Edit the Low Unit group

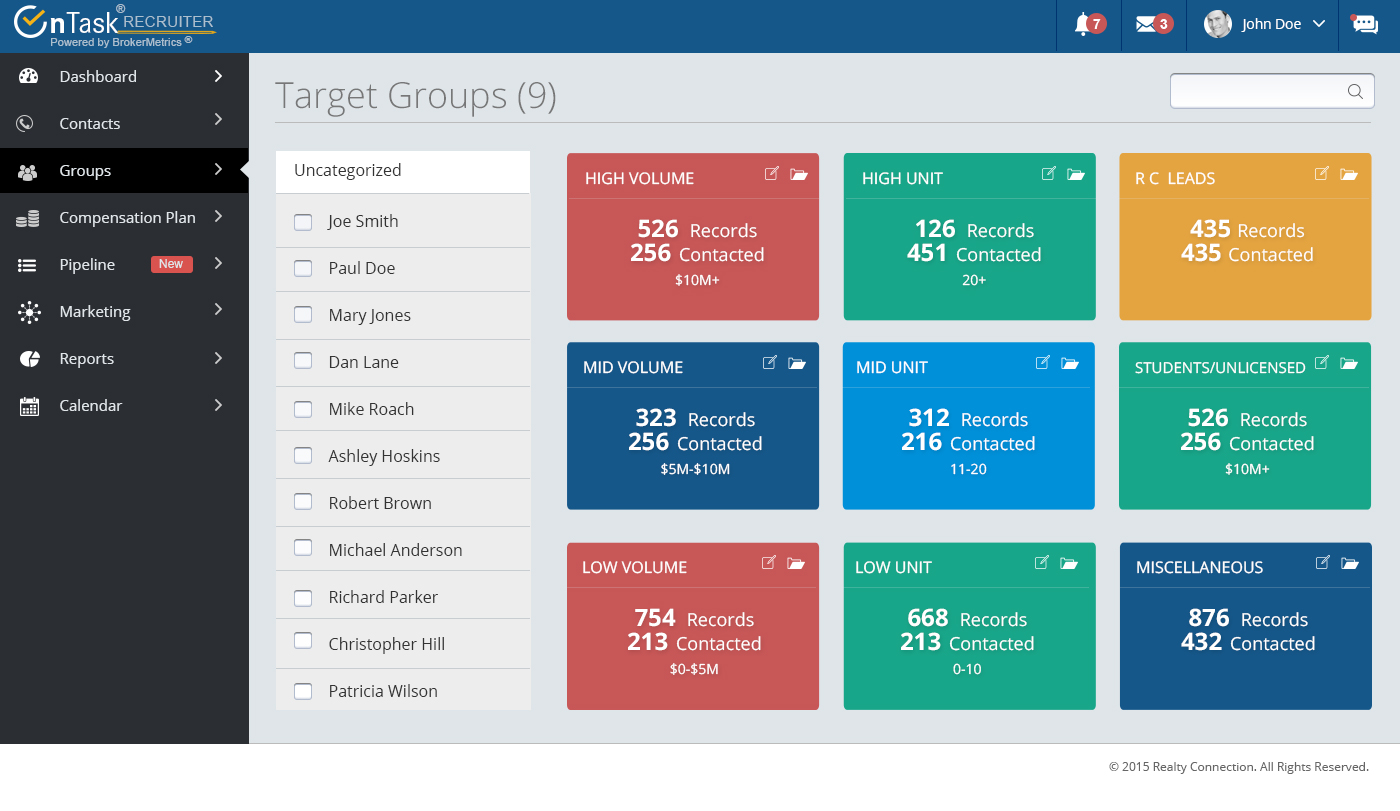click(x=1041, y=562)
